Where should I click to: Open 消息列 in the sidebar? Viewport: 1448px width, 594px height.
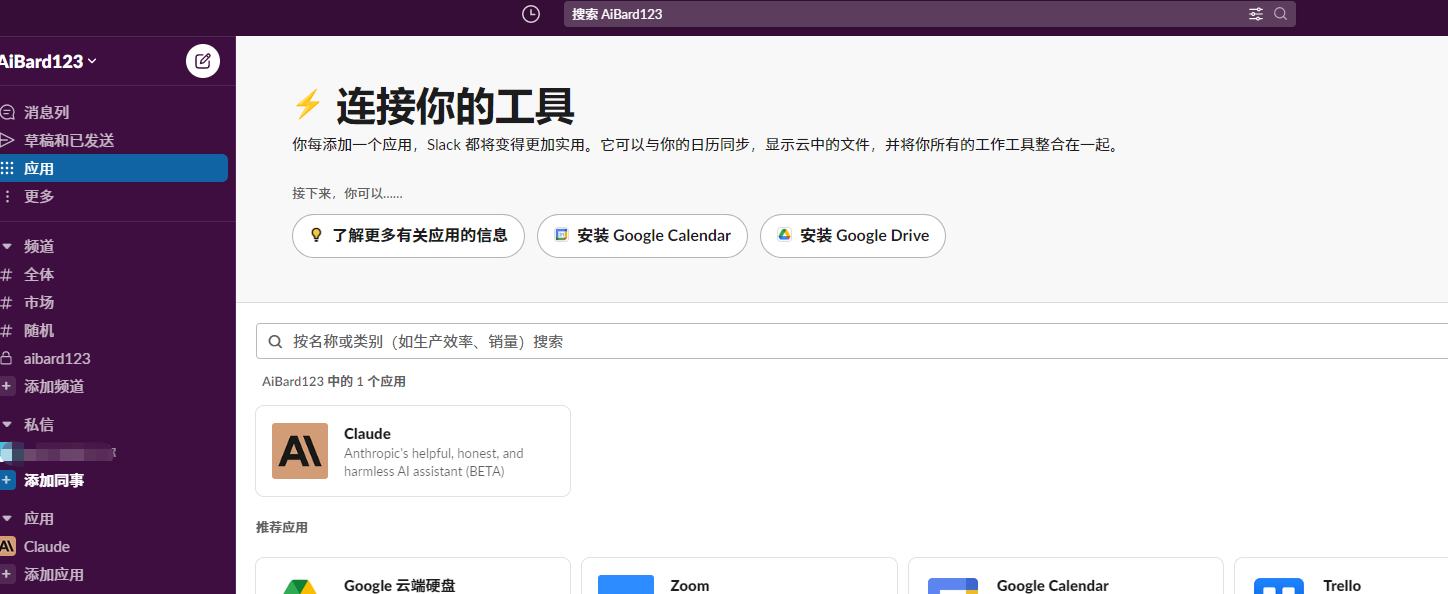[x=46, y=113]
